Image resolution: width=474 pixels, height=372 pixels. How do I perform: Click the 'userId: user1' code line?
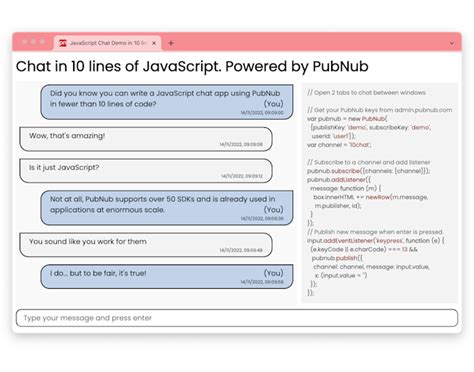[334, 136]
